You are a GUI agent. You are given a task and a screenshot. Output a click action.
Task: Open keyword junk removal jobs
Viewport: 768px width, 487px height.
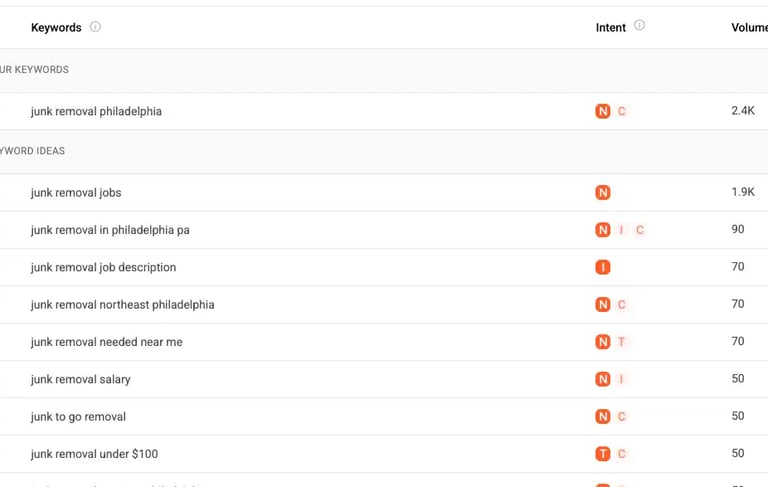click(76, 193)
